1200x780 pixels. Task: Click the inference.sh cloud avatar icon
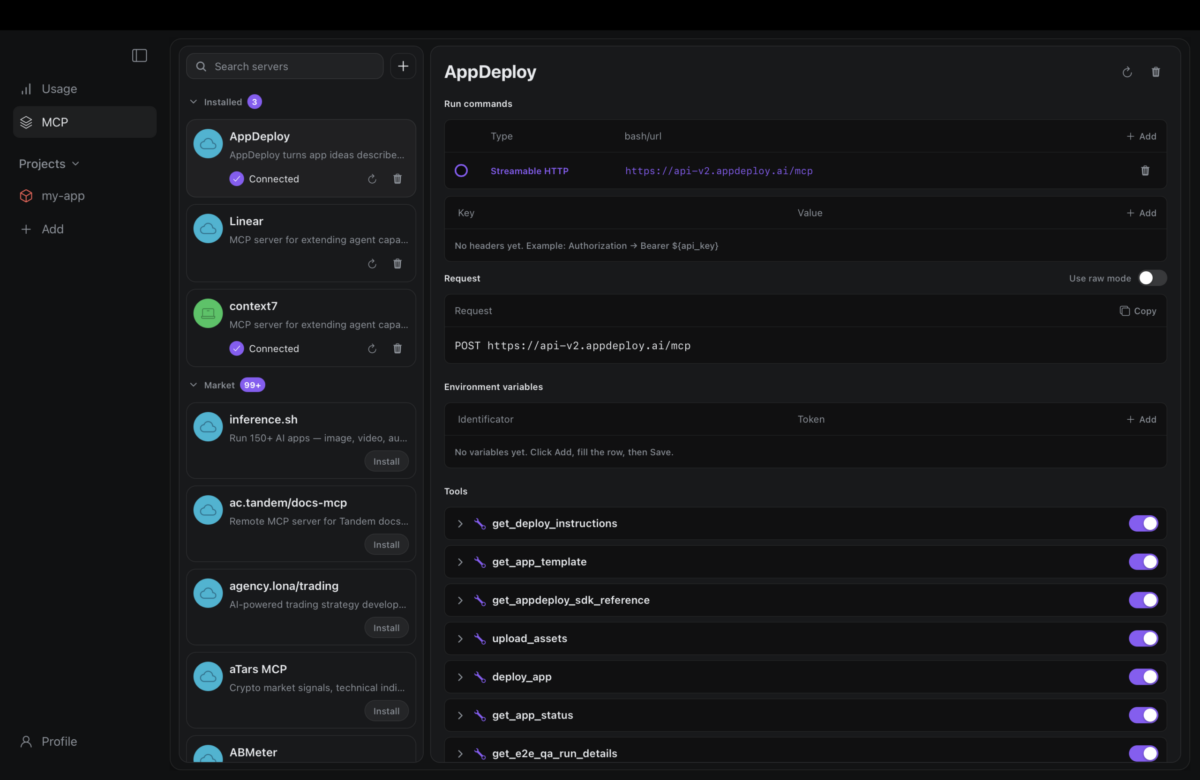[208, 427]
